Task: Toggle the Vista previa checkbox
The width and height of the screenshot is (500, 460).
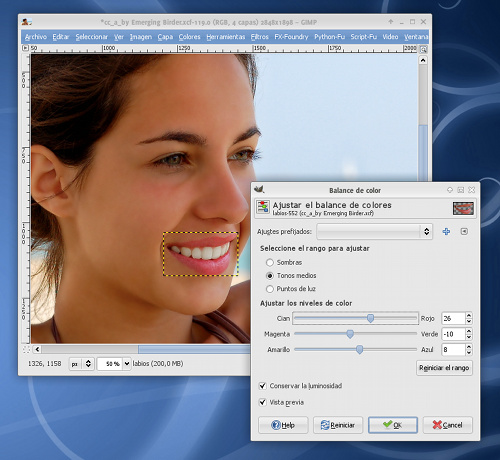Action: 263,402
